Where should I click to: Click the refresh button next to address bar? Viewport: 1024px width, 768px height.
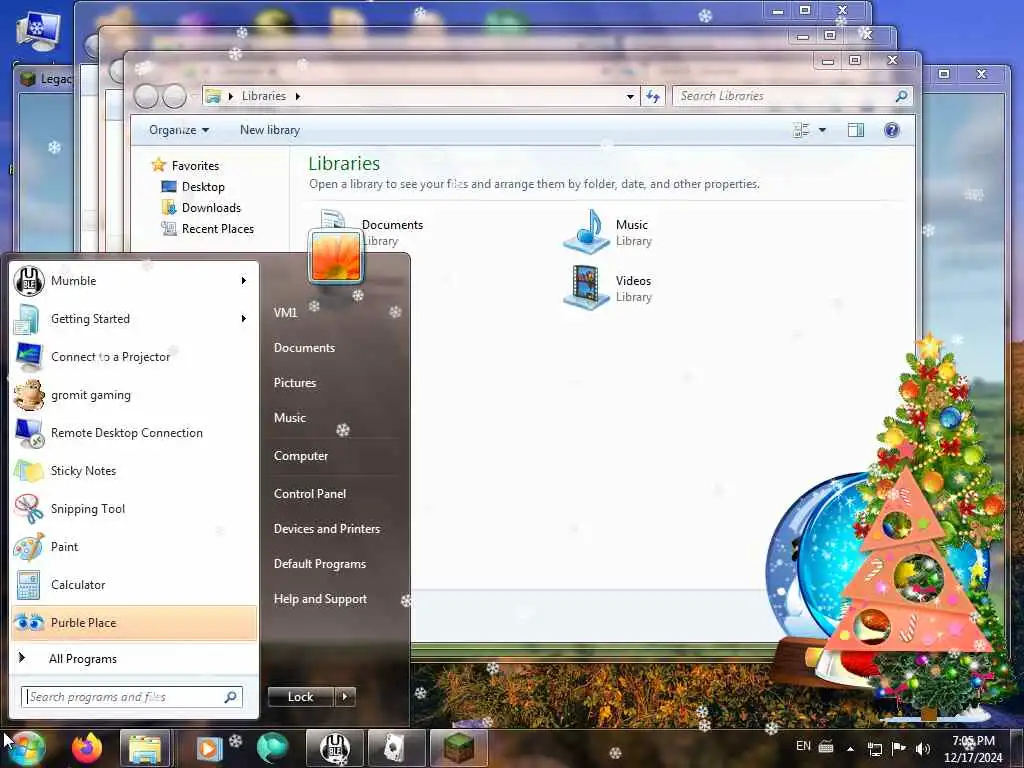pyautogui.click(x=652, y=96)
